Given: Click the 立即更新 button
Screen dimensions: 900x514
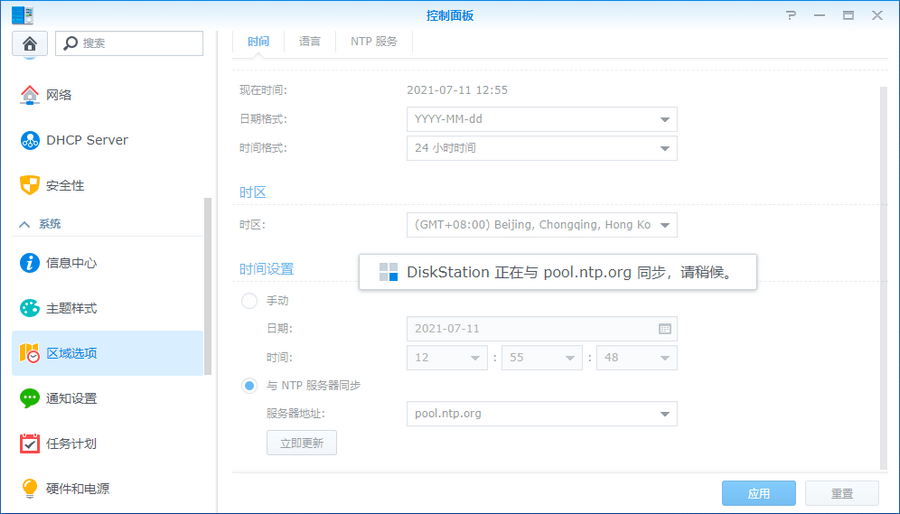Looking at the screenshot, I should click(301, 443).
